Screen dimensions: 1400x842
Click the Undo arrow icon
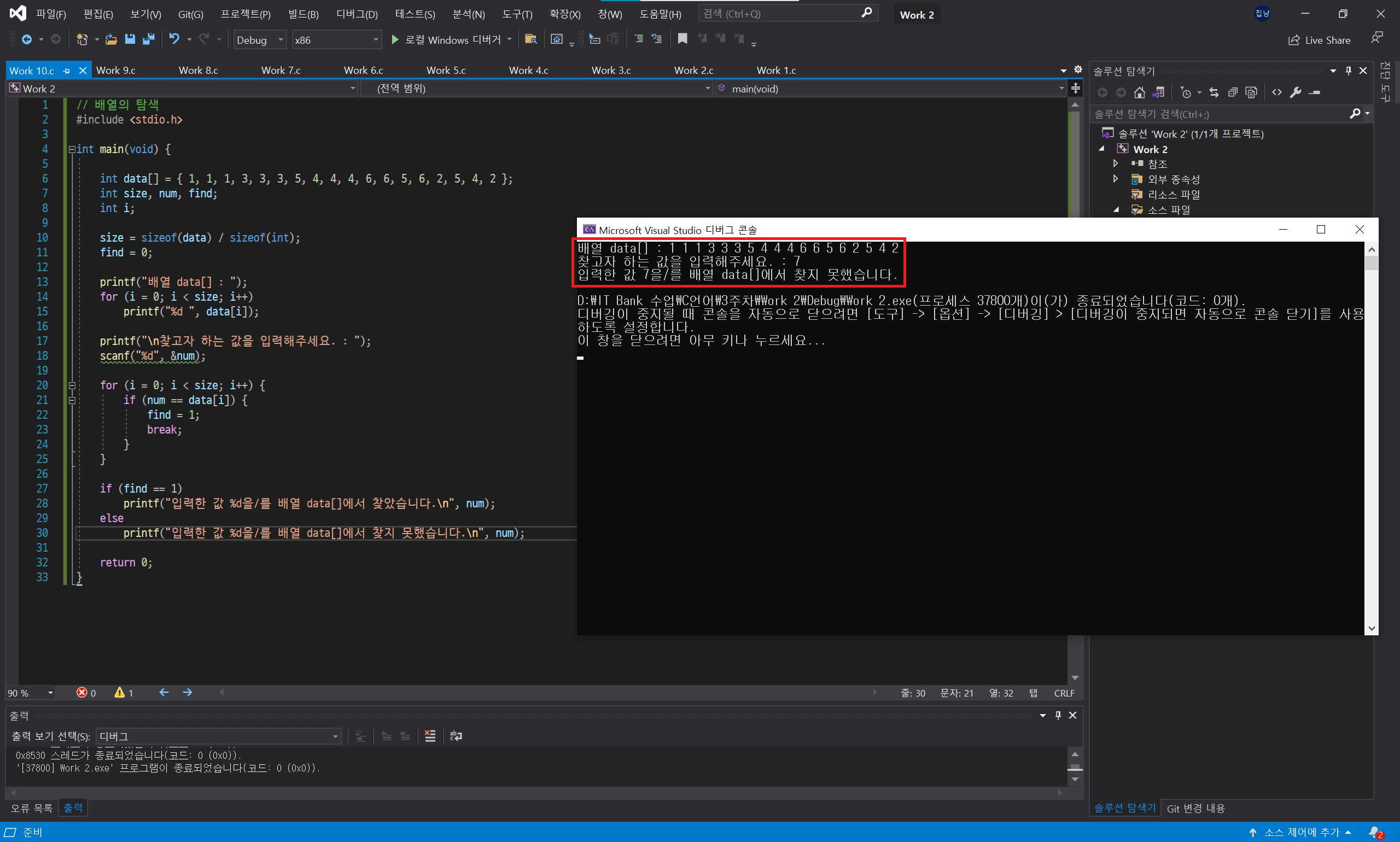(x=174, y=39)
